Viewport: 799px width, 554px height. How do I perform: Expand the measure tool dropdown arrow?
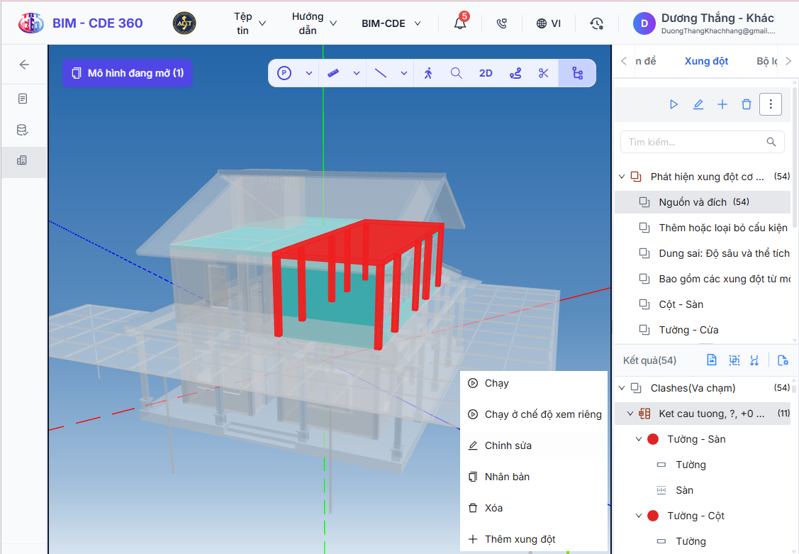[357, 73]
